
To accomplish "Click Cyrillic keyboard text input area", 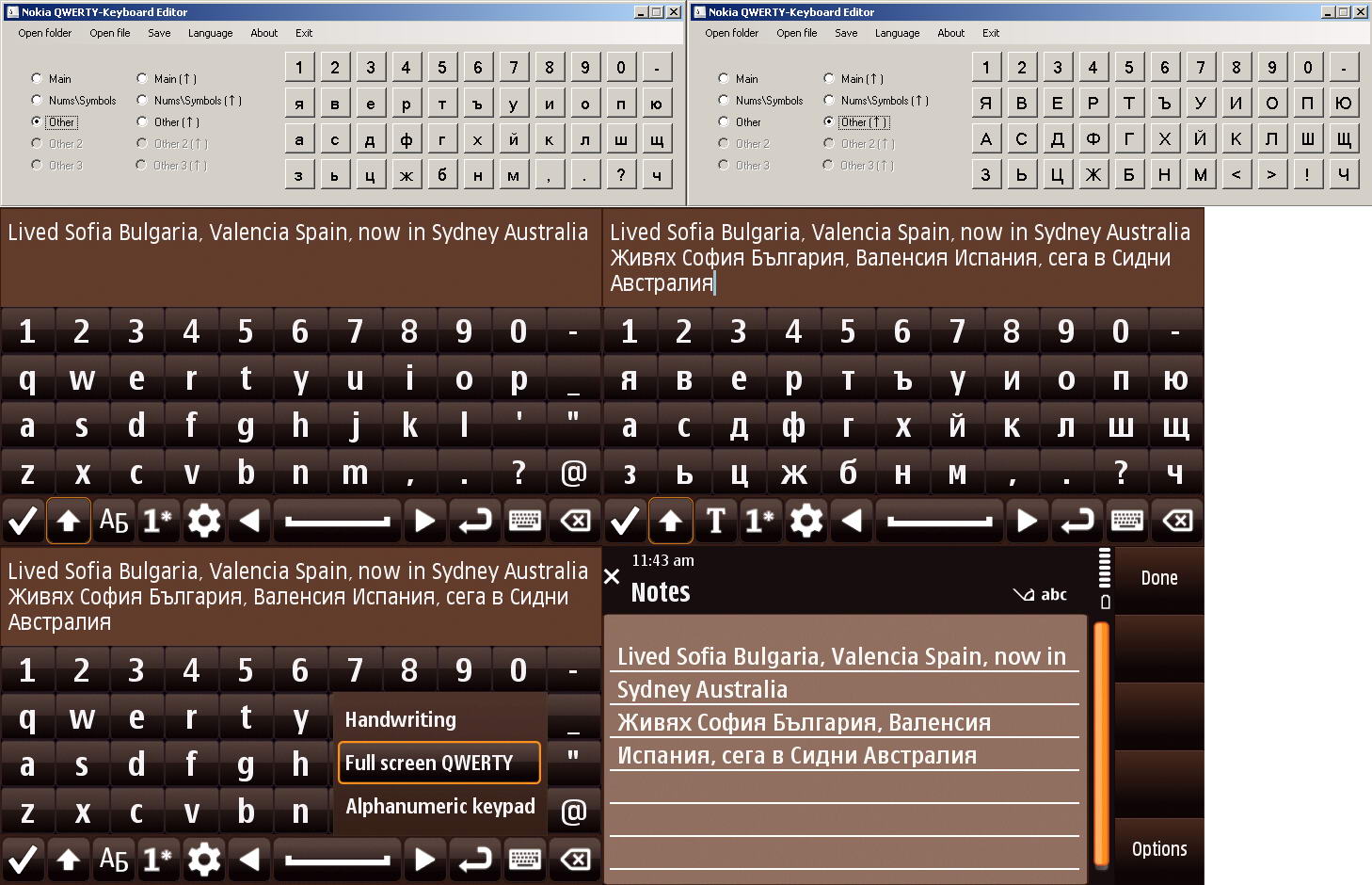I will point(903,258).
